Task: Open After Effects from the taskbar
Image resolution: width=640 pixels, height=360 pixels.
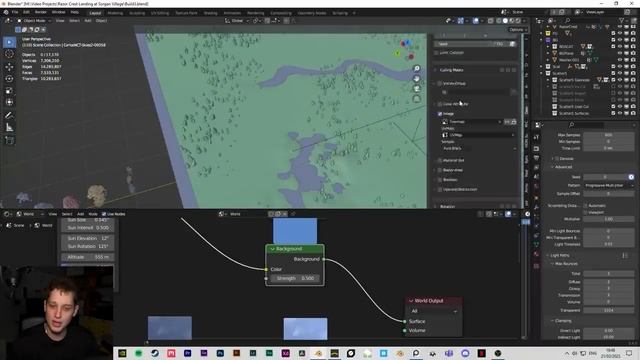Action: coord(204,353)
